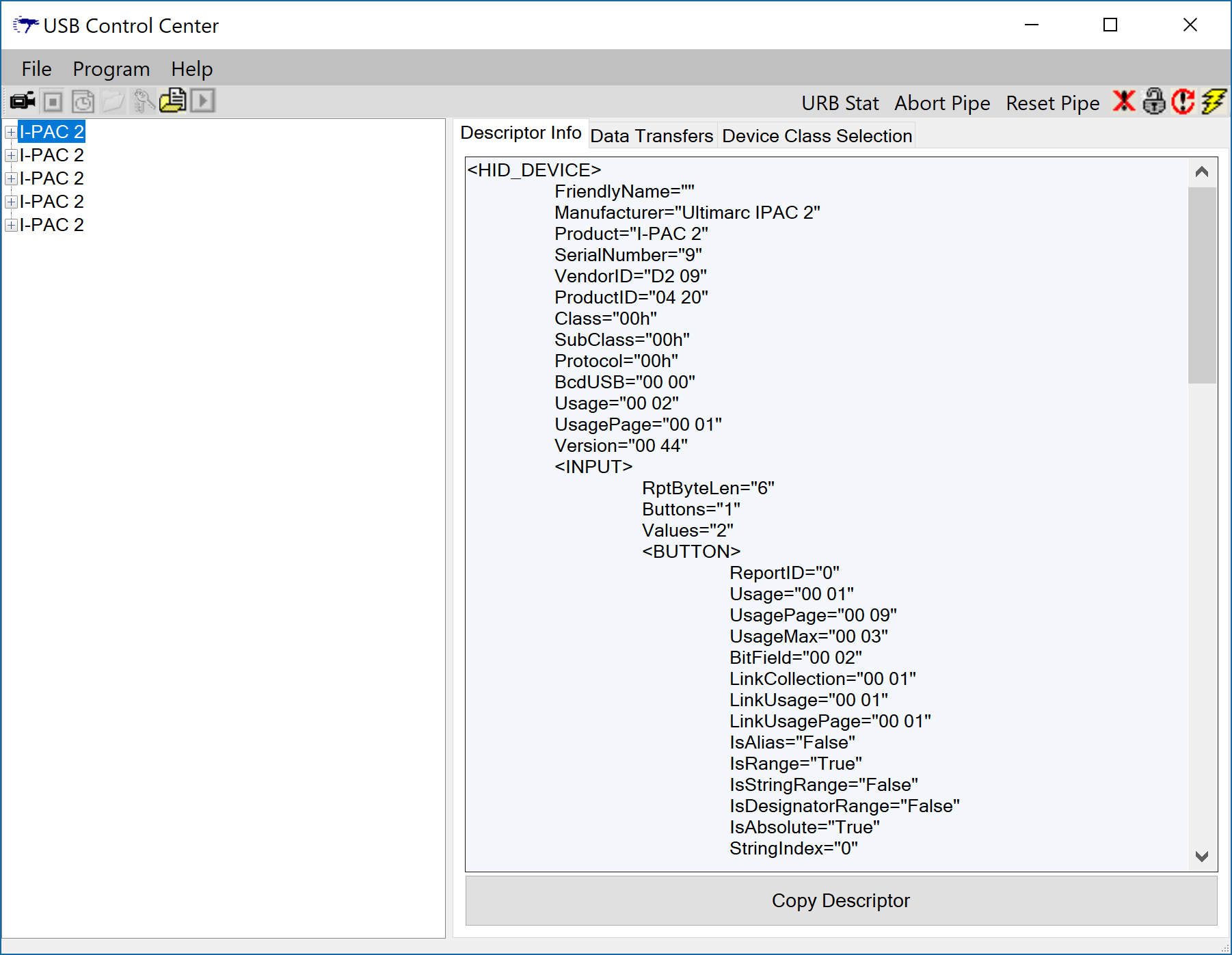The height and width of the screenshot is (955, 1232).
Task: Click the <INPUT> tag line
Action: click(x=593, y=467)
